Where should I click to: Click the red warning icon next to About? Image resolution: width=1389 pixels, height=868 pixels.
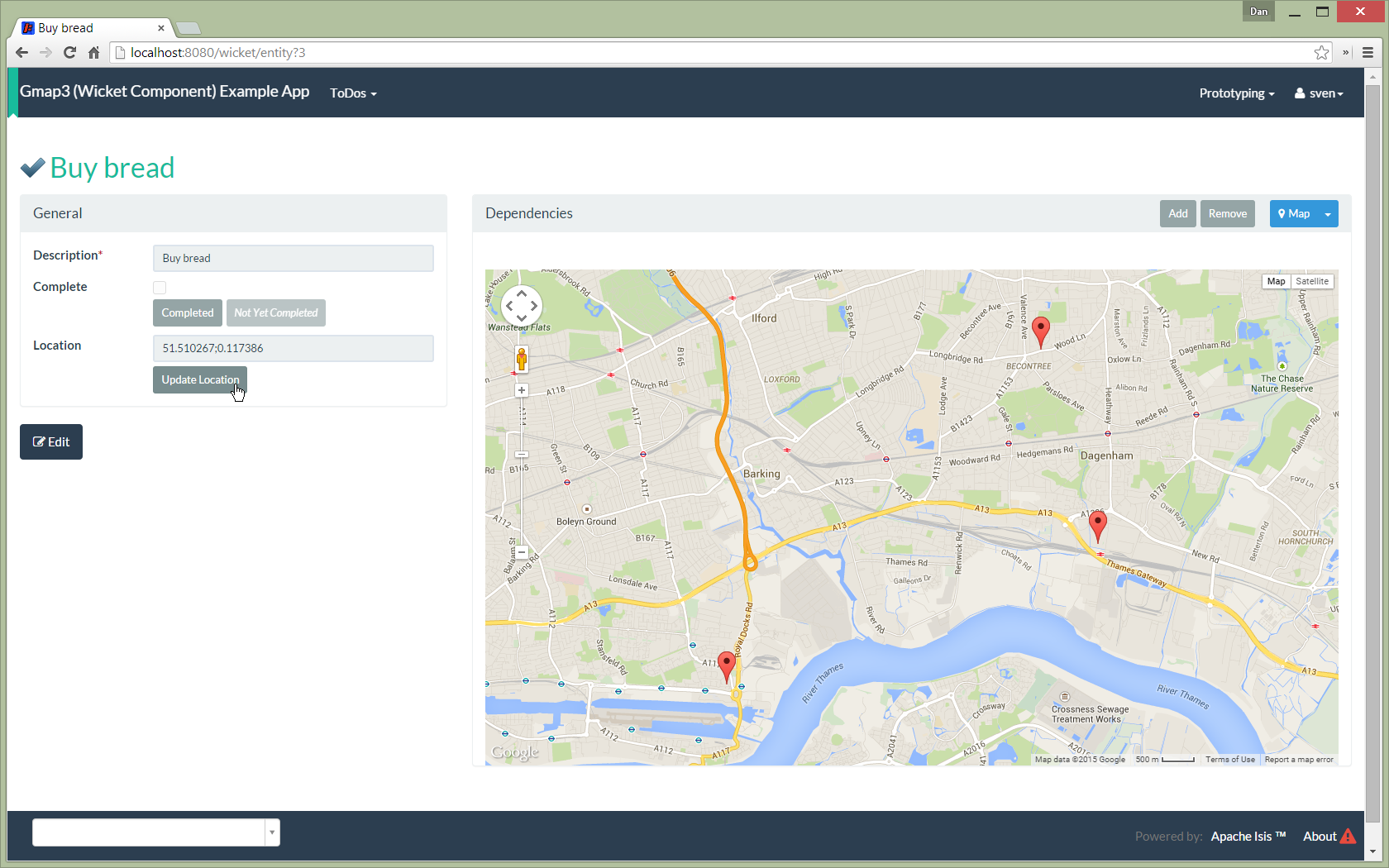coord(1348,836)
